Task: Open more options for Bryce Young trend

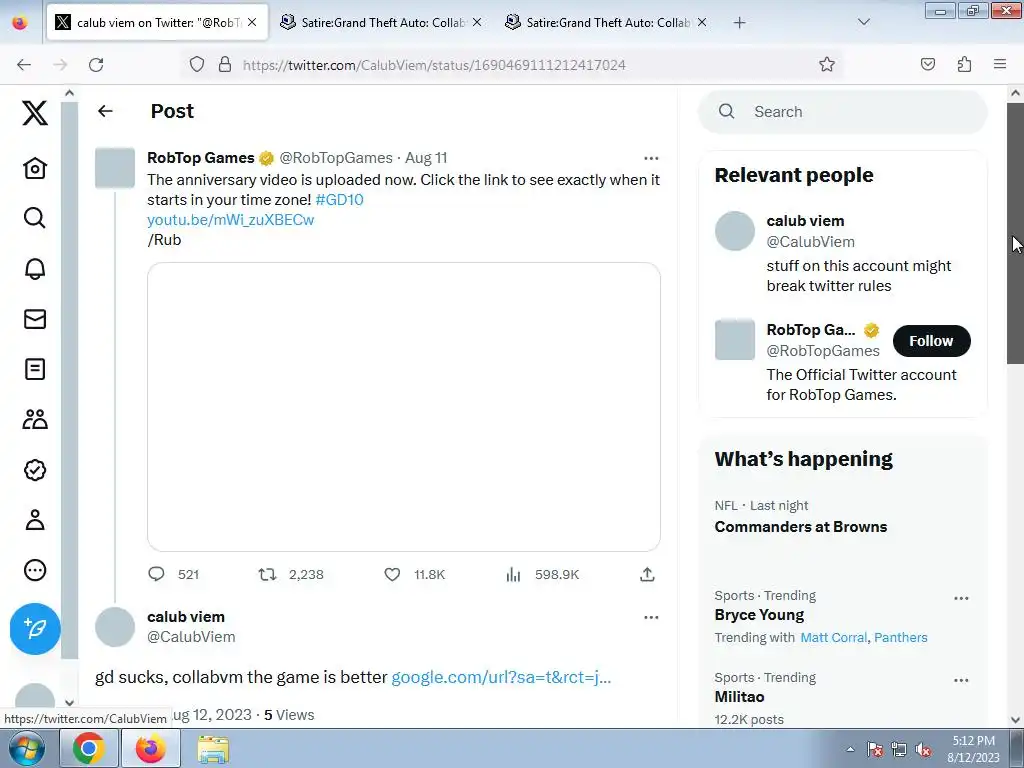Action: point(961,598)
